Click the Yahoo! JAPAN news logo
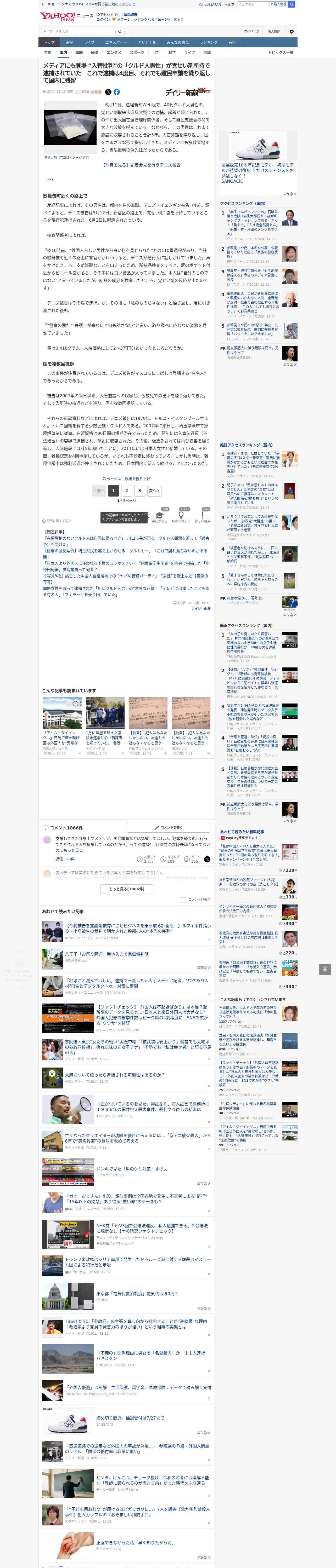The height and width of the screenshot is (1568, 336). coord(66,16)
